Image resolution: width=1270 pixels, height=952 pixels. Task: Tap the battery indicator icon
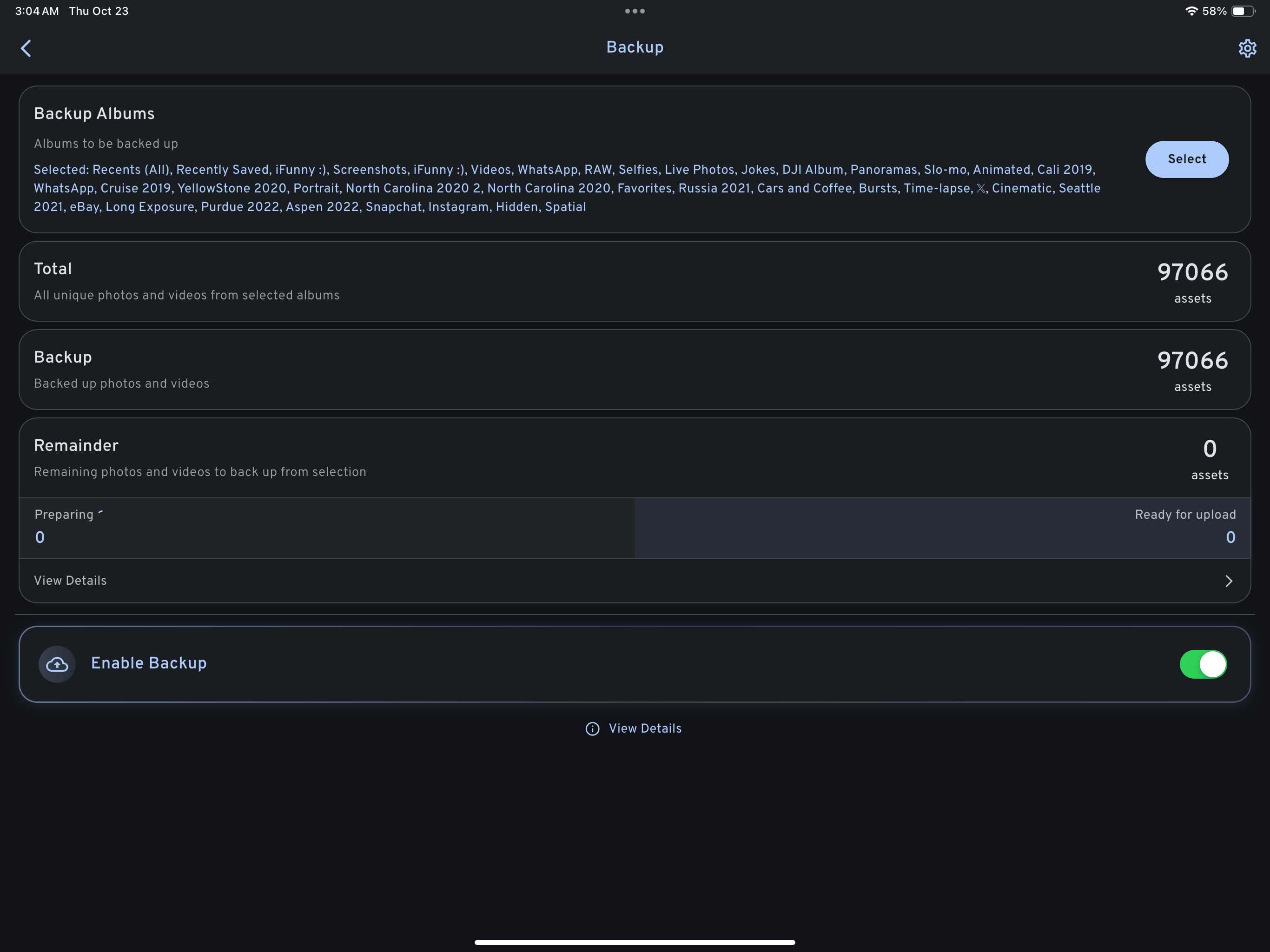pos(1243,11)
